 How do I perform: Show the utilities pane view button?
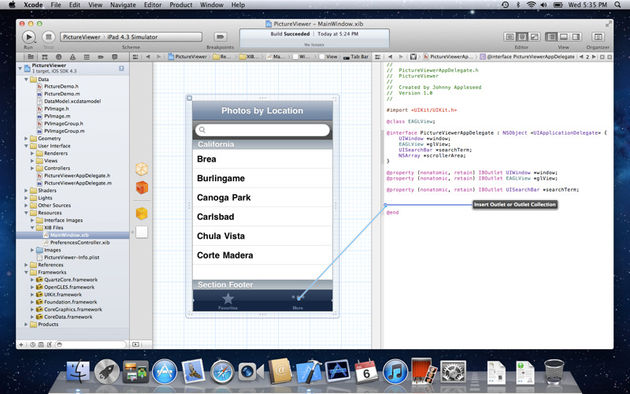(x=576, y=37)
